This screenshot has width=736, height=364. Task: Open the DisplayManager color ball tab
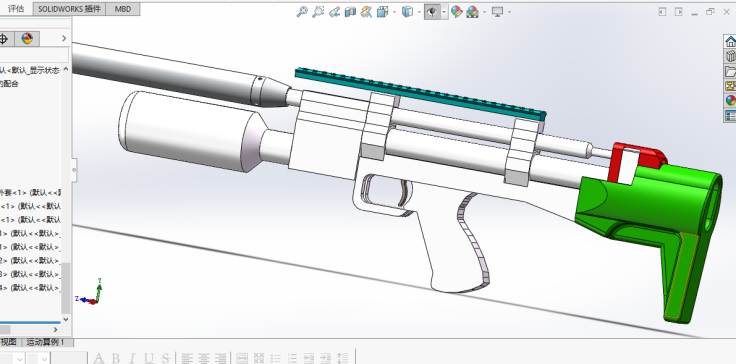pyautogui.click(x=27, y=39)
